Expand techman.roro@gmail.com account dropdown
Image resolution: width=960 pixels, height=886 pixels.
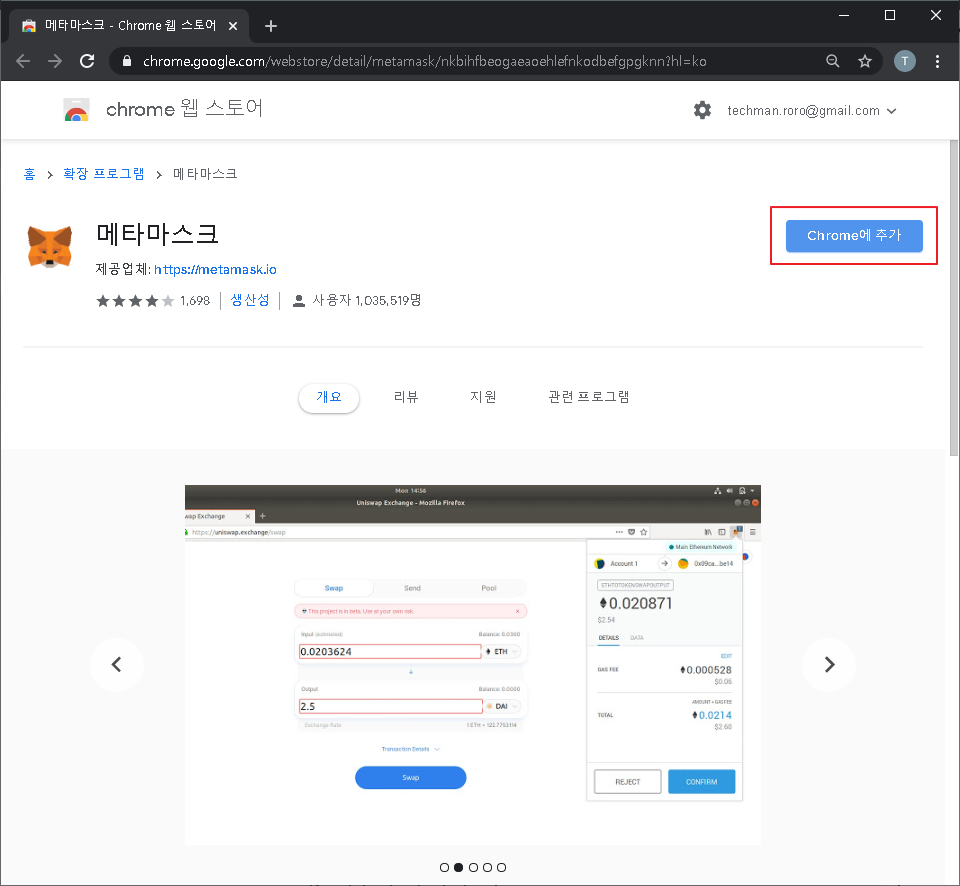click(x=811, y=111)
